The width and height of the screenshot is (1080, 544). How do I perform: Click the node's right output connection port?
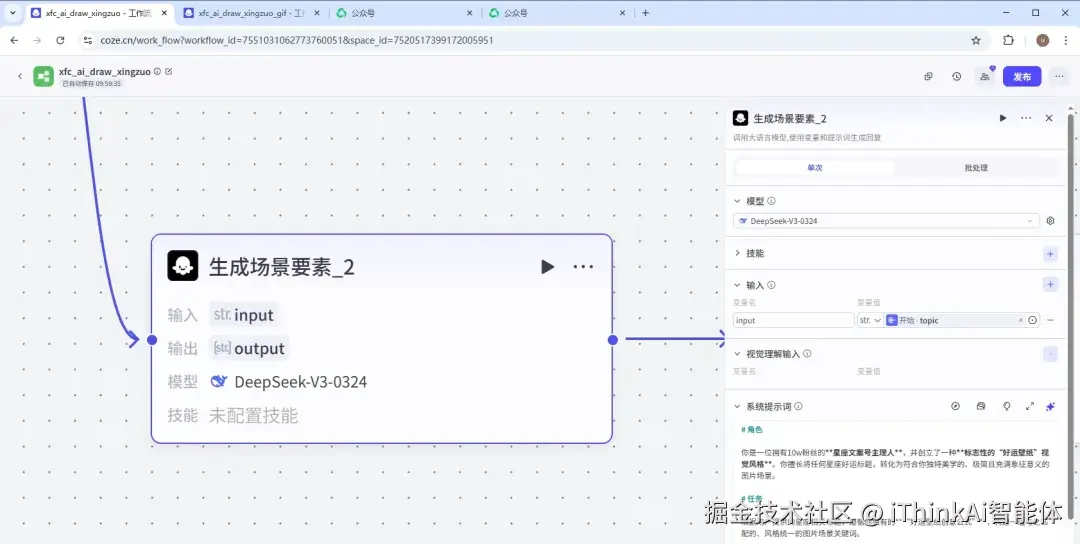612,339
